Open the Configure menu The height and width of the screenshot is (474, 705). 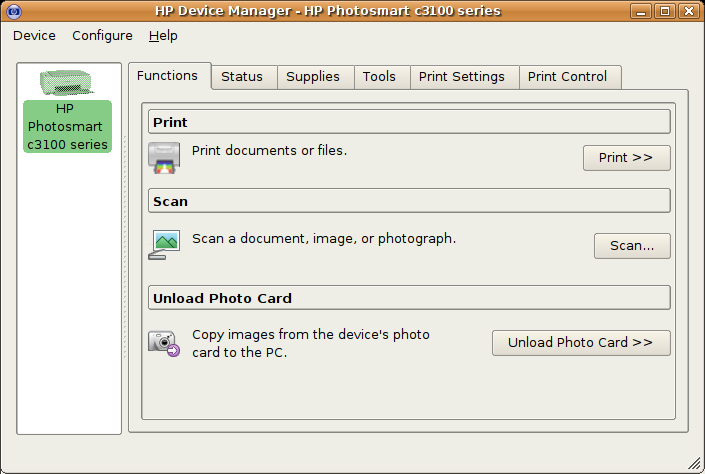pyautogui.click(x=102, y=36)
